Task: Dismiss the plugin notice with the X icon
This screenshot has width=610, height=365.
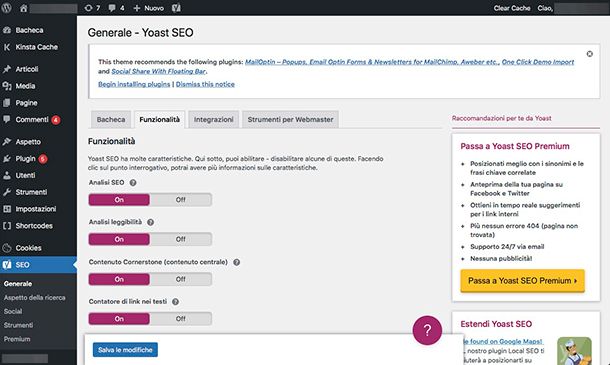Action: click(x=590, y=54)
